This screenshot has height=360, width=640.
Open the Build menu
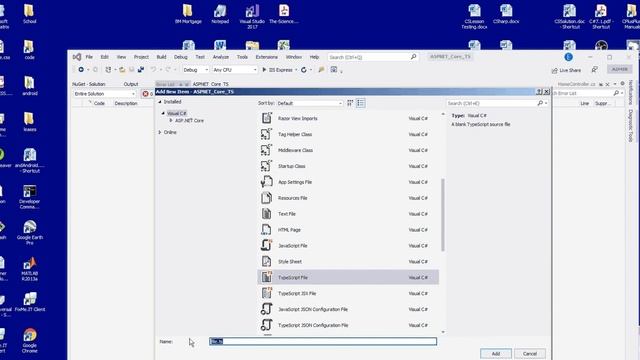[161, 57]
